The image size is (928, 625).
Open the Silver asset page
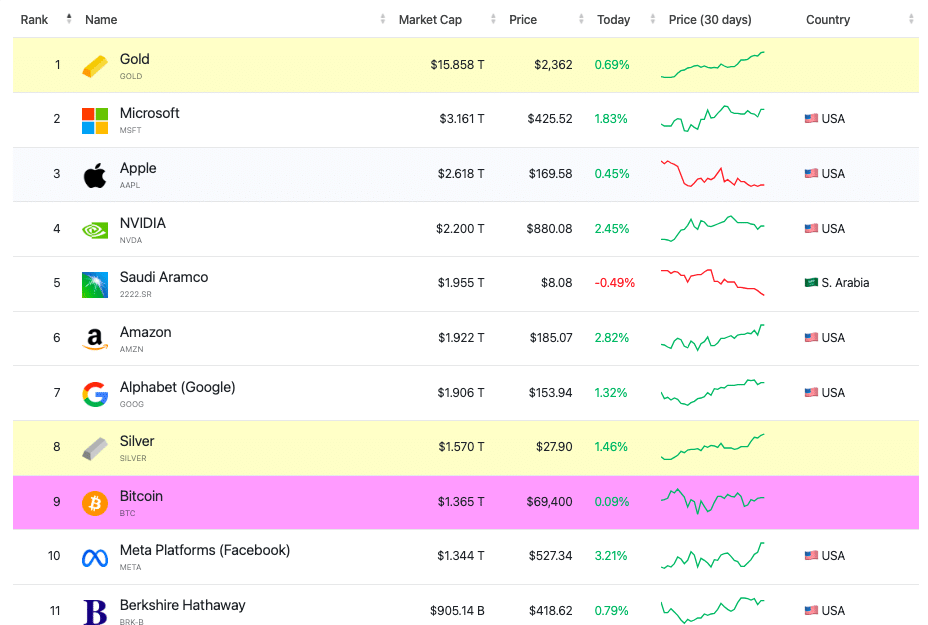coord(137,441)
